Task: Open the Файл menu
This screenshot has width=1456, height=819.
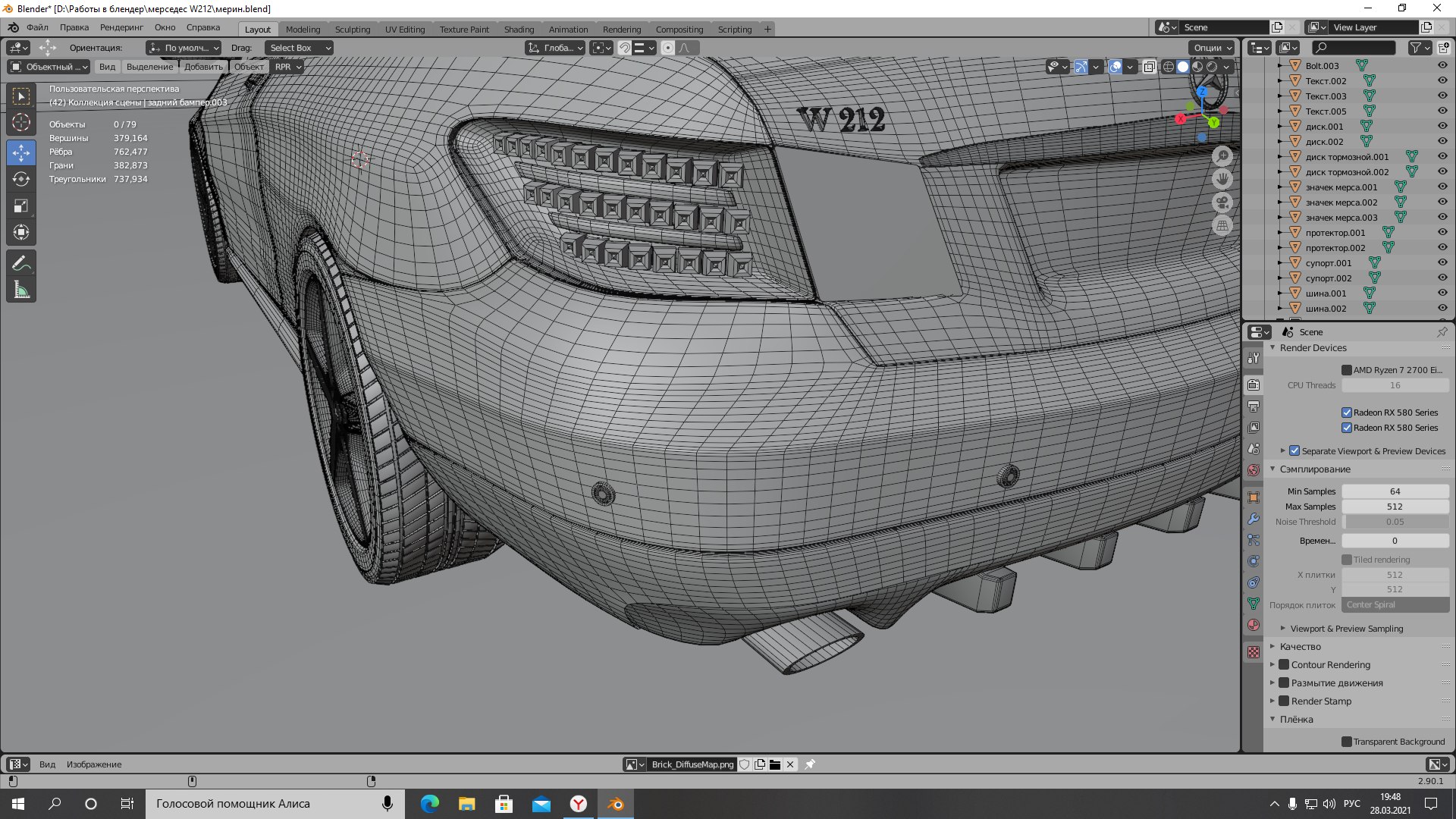Action: tap(37, 27)
